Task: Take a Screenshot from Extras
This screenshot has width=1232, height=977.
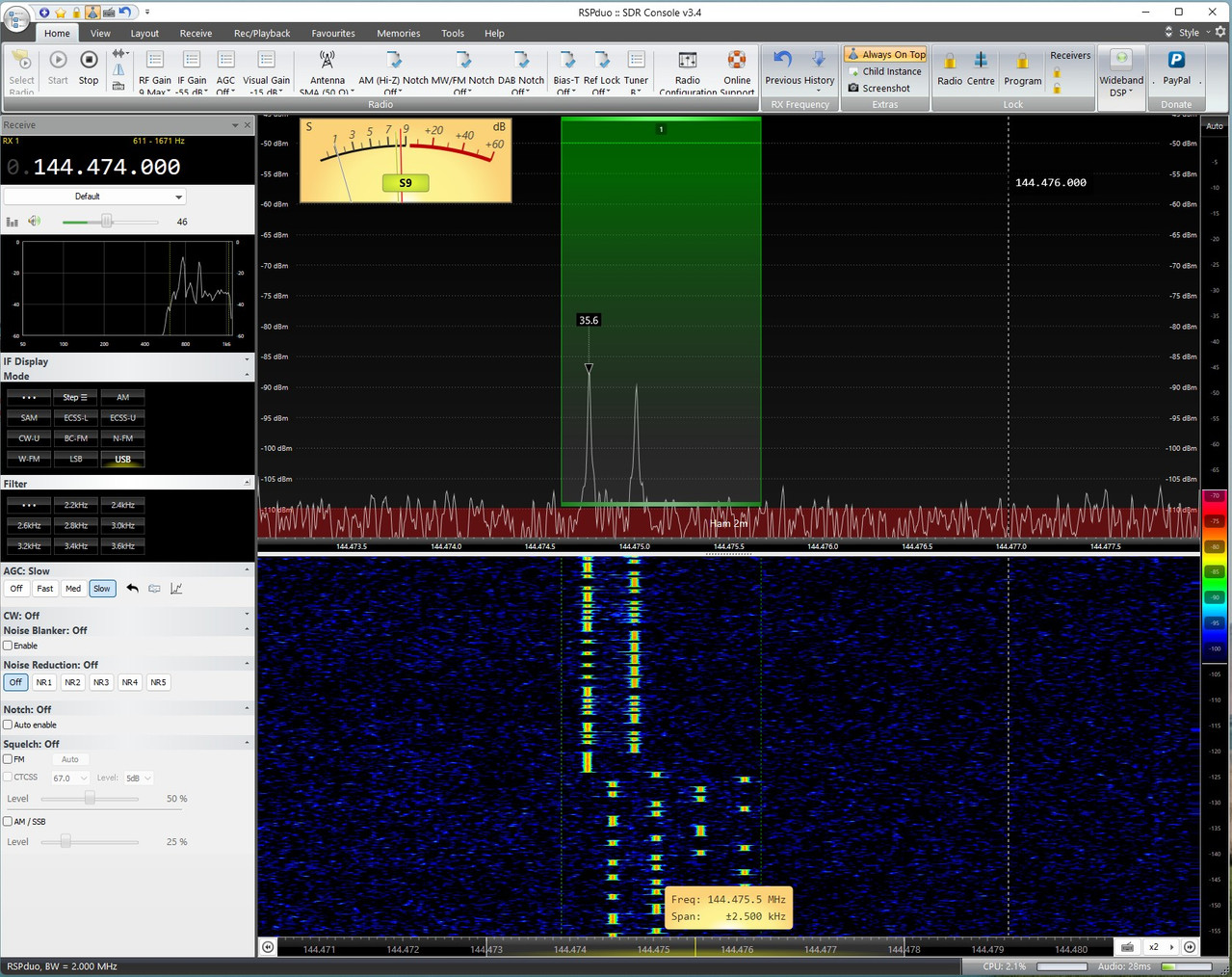Action: click(878, 88)
